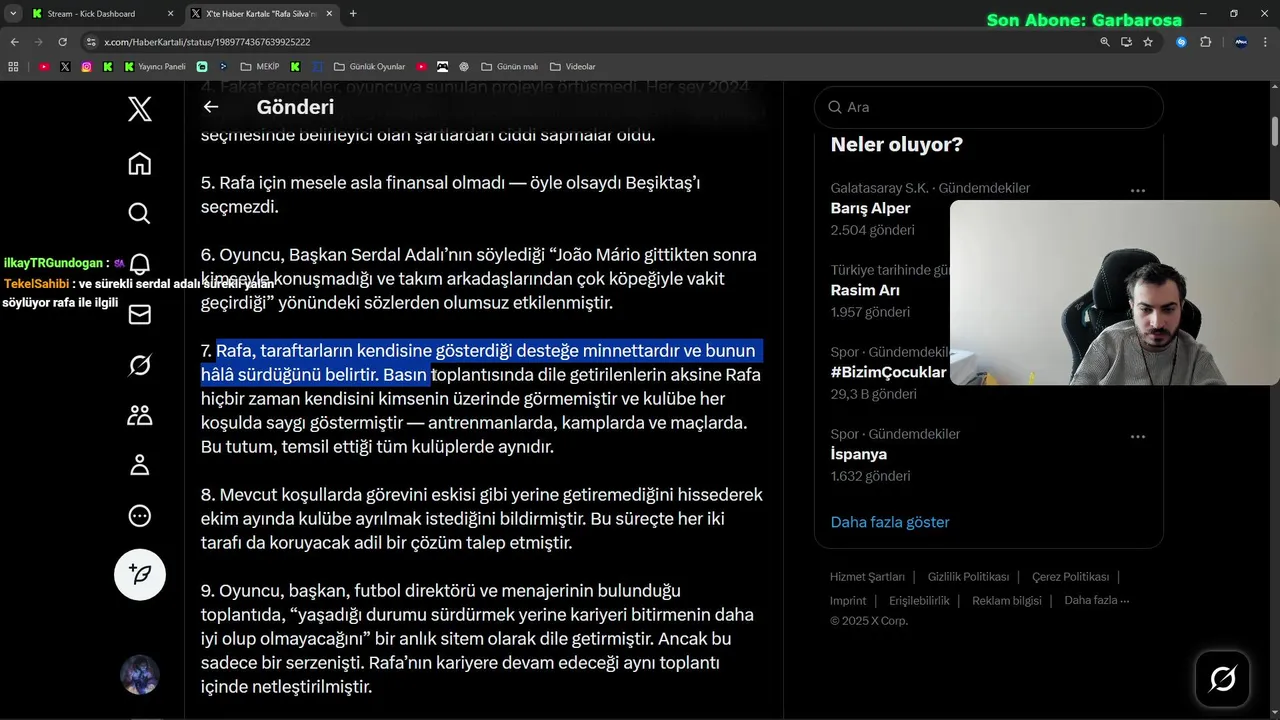1280x720 pixels.
Task: Go to Home via house icon
Action: [140, 164]
